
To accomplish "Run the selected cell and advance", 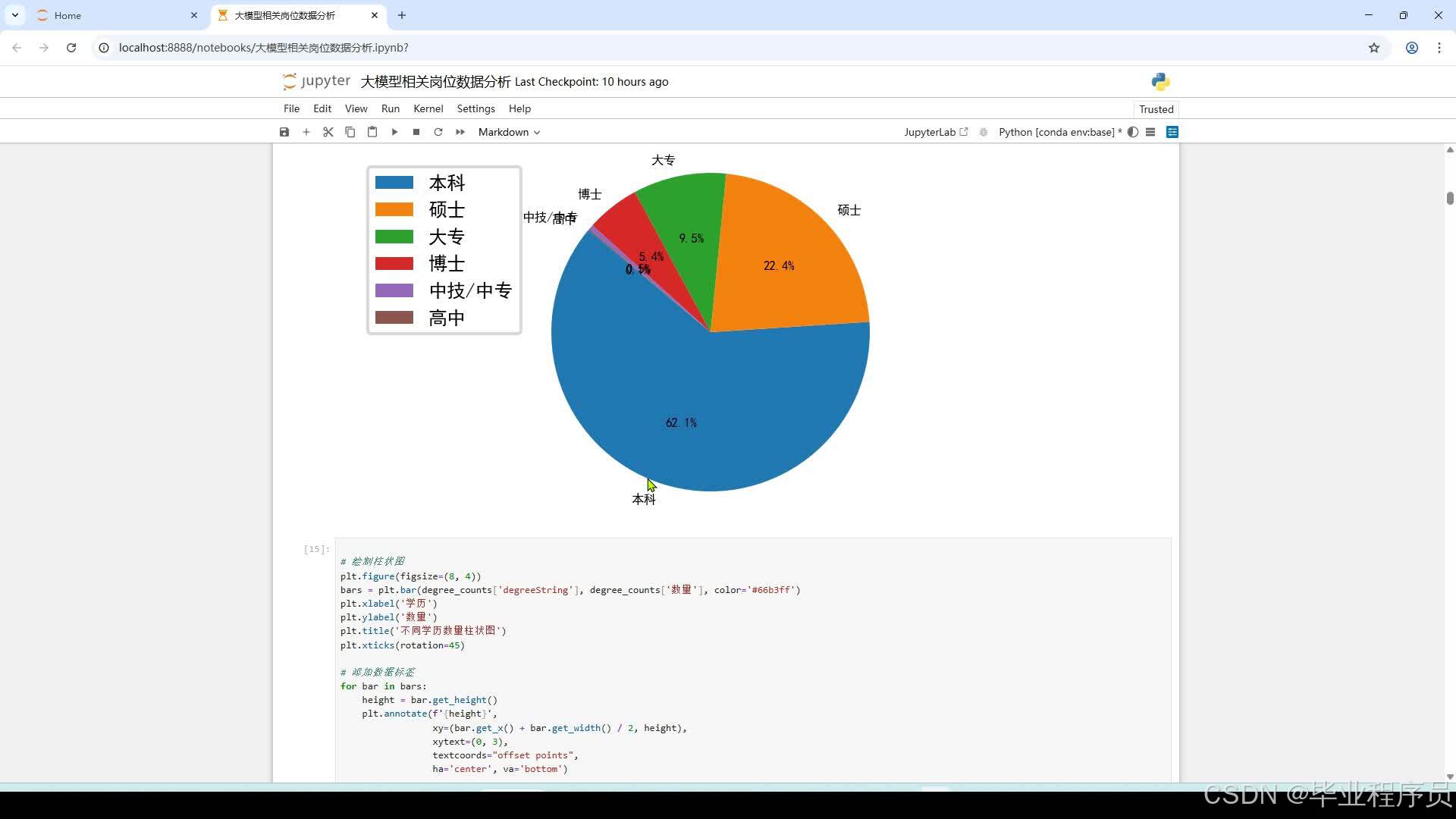I will [394, 132].
